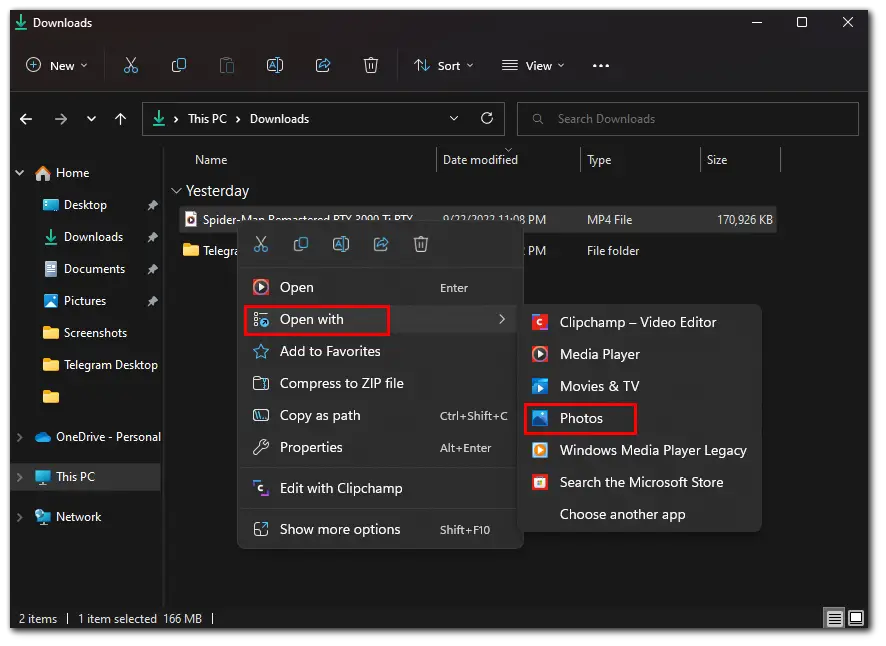Screen dimensions: 886x646
Task: Select Search the Microsoft Store
Action: [639, 482]
